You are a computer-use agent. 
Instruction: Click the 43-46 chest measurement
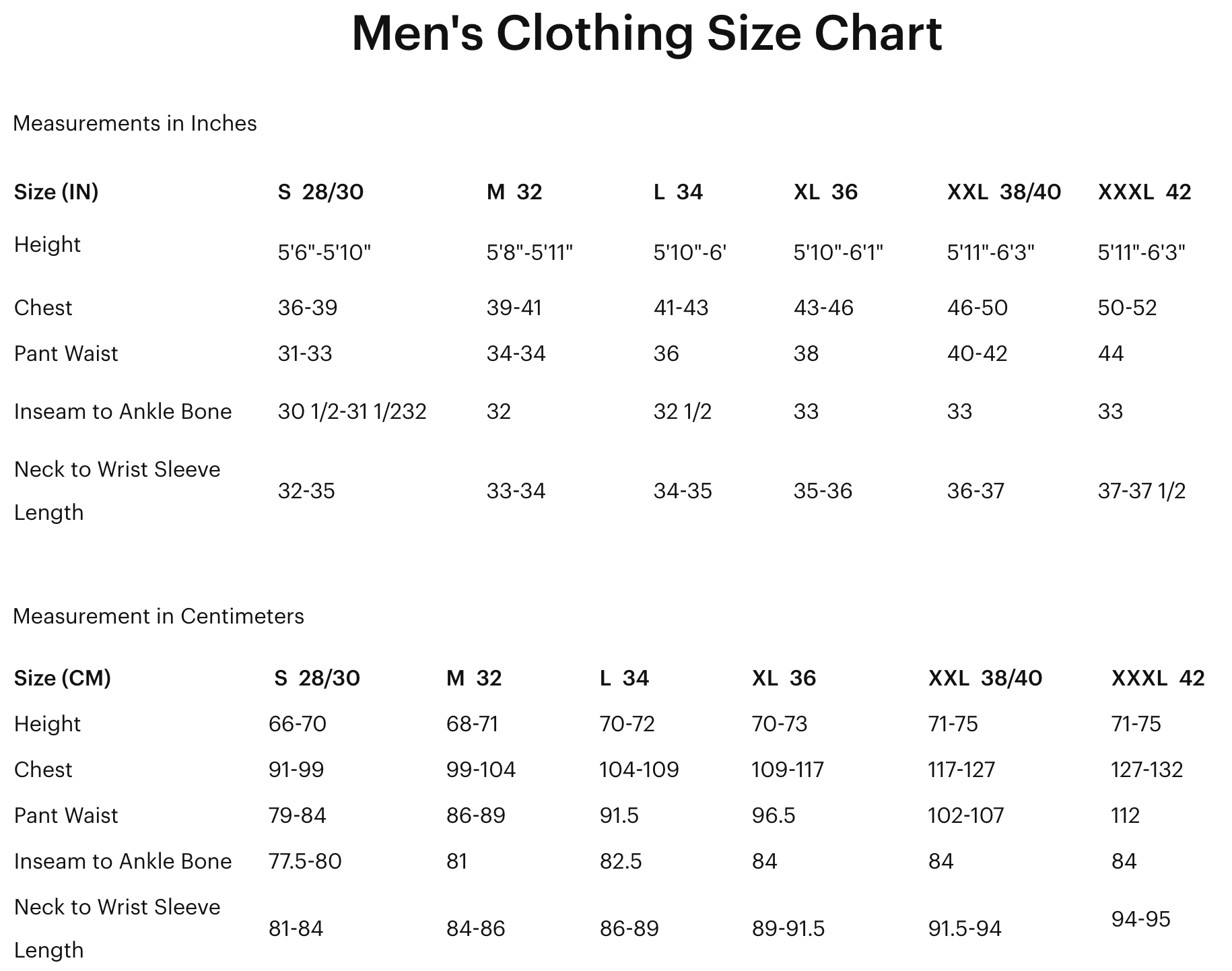coord(823,308)
